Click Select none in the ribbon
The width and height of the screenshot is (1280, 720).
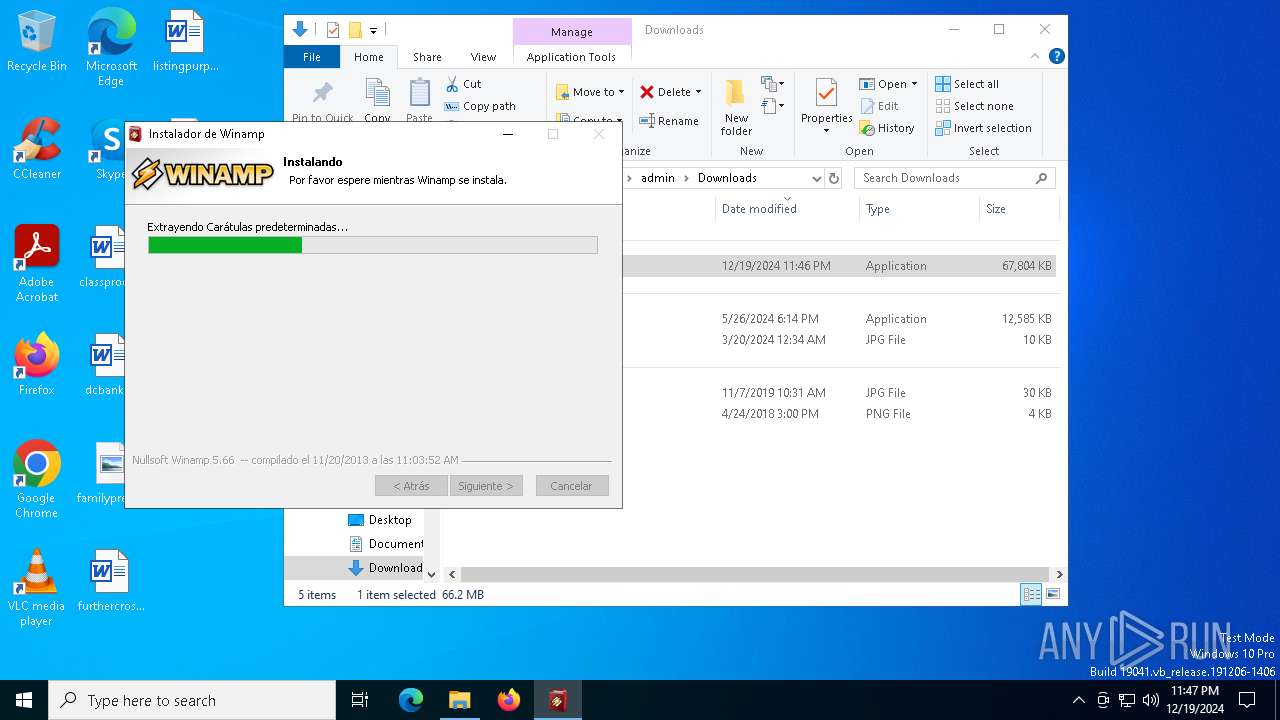pyautogui.click(x=974, y=106)
